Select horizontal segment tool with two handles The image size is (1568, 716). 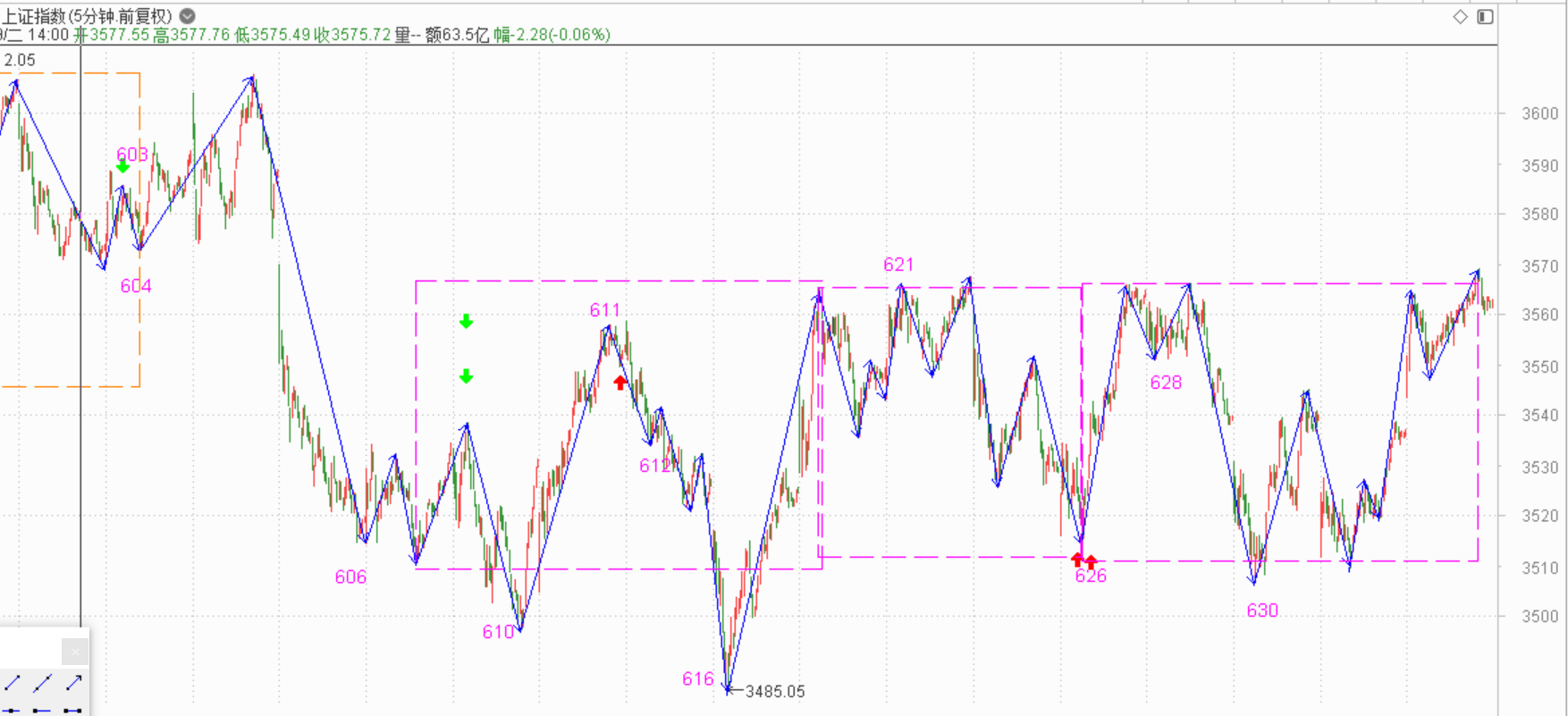73,711
